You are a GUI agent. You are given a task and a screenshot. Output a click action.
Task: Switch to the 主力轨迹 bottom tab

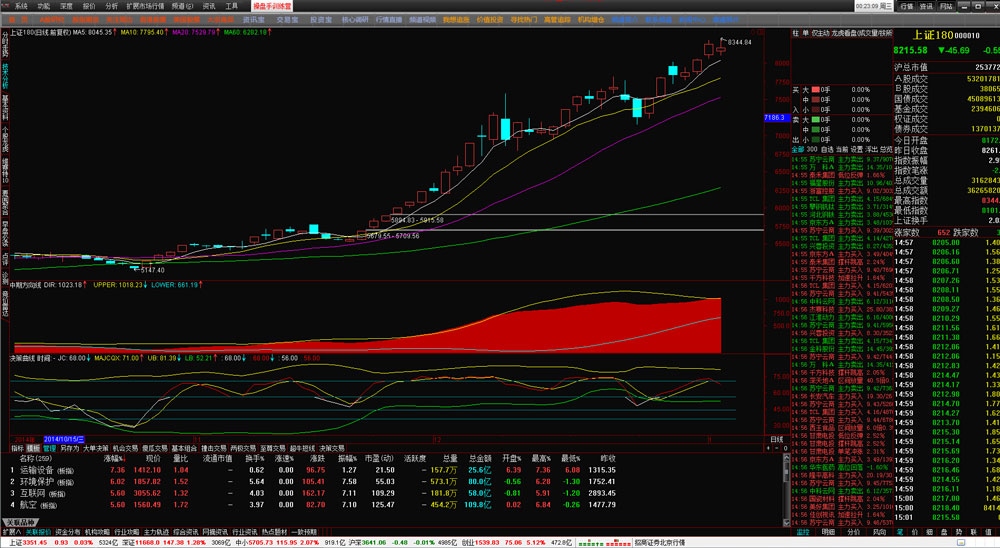pos(156,531)
